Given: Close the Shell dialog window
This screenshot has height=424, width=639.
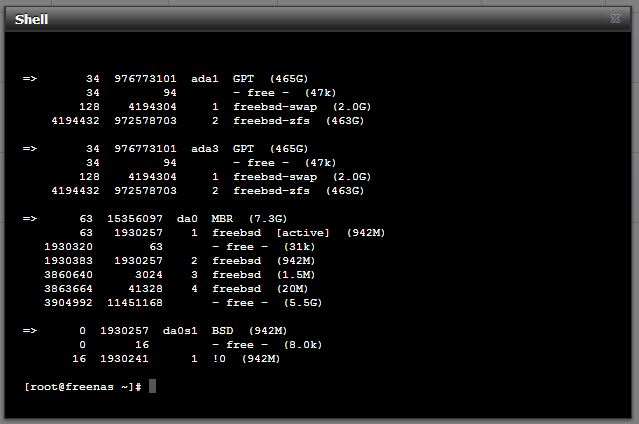Looking at the screenshot, I should pyautogui.click(x=615, y=18).
